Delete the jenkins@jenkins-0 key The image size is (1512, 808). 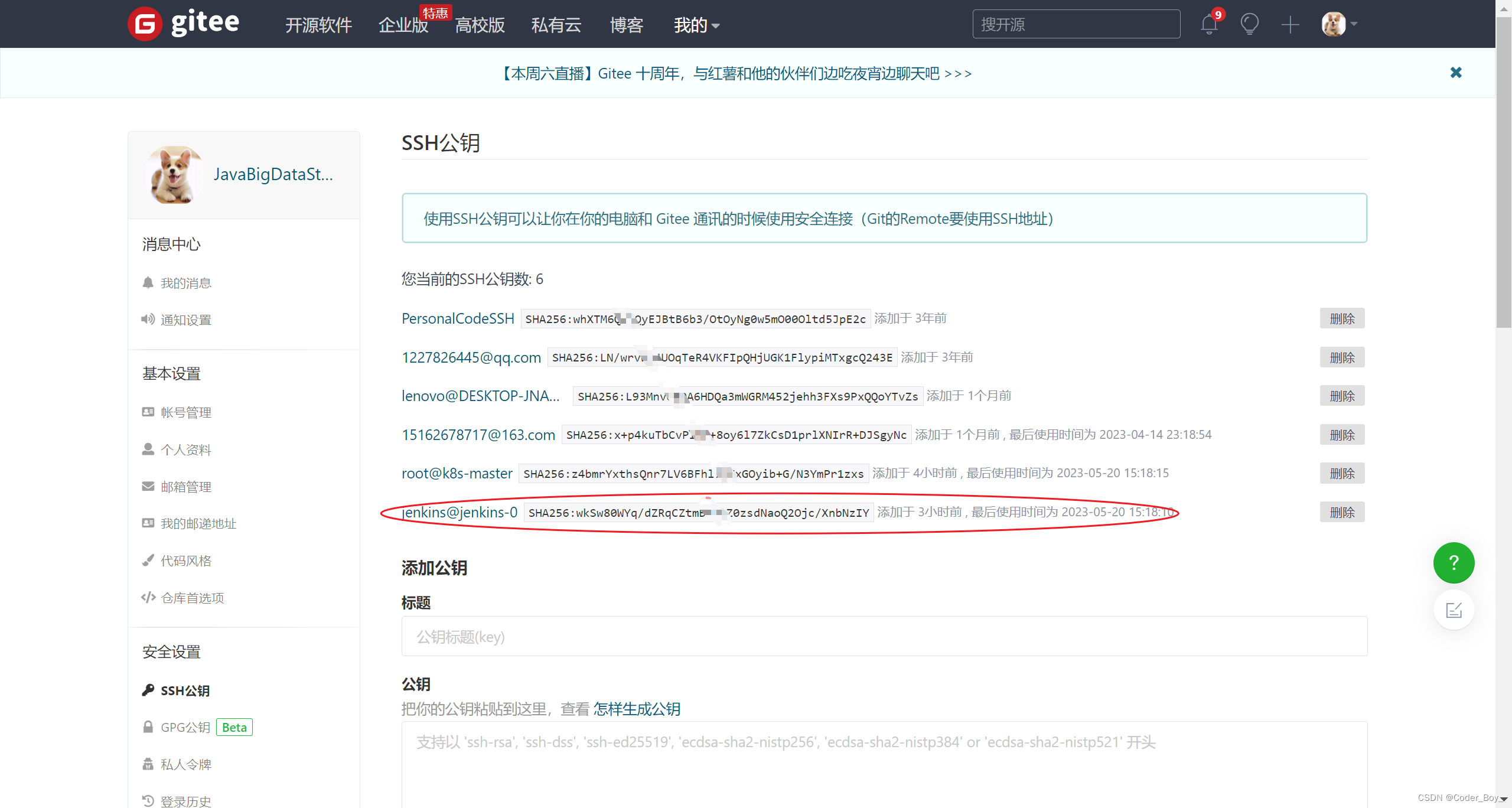(x=1342, y=512)
